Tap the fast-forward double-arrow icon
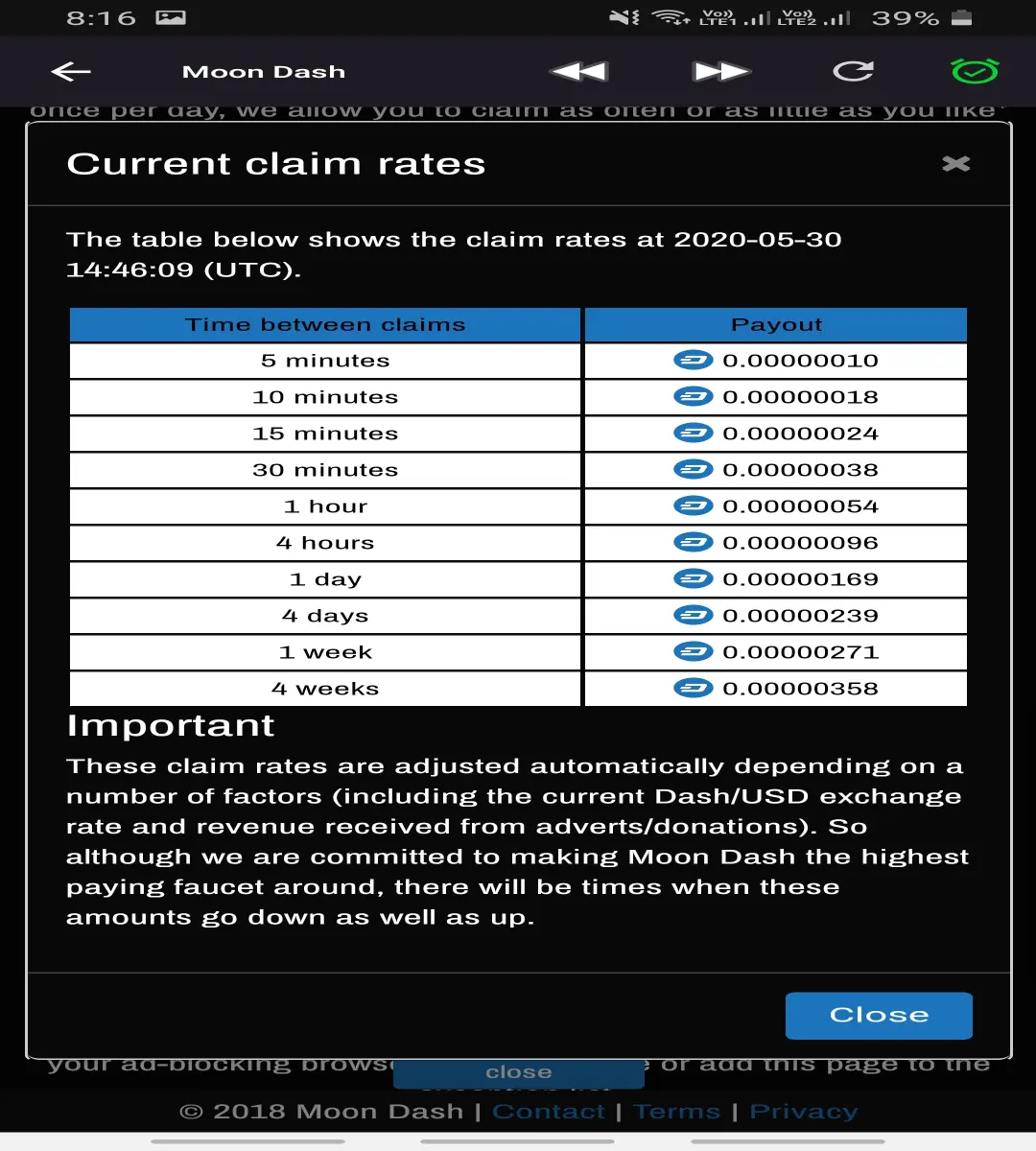 (x=720, y=72)
